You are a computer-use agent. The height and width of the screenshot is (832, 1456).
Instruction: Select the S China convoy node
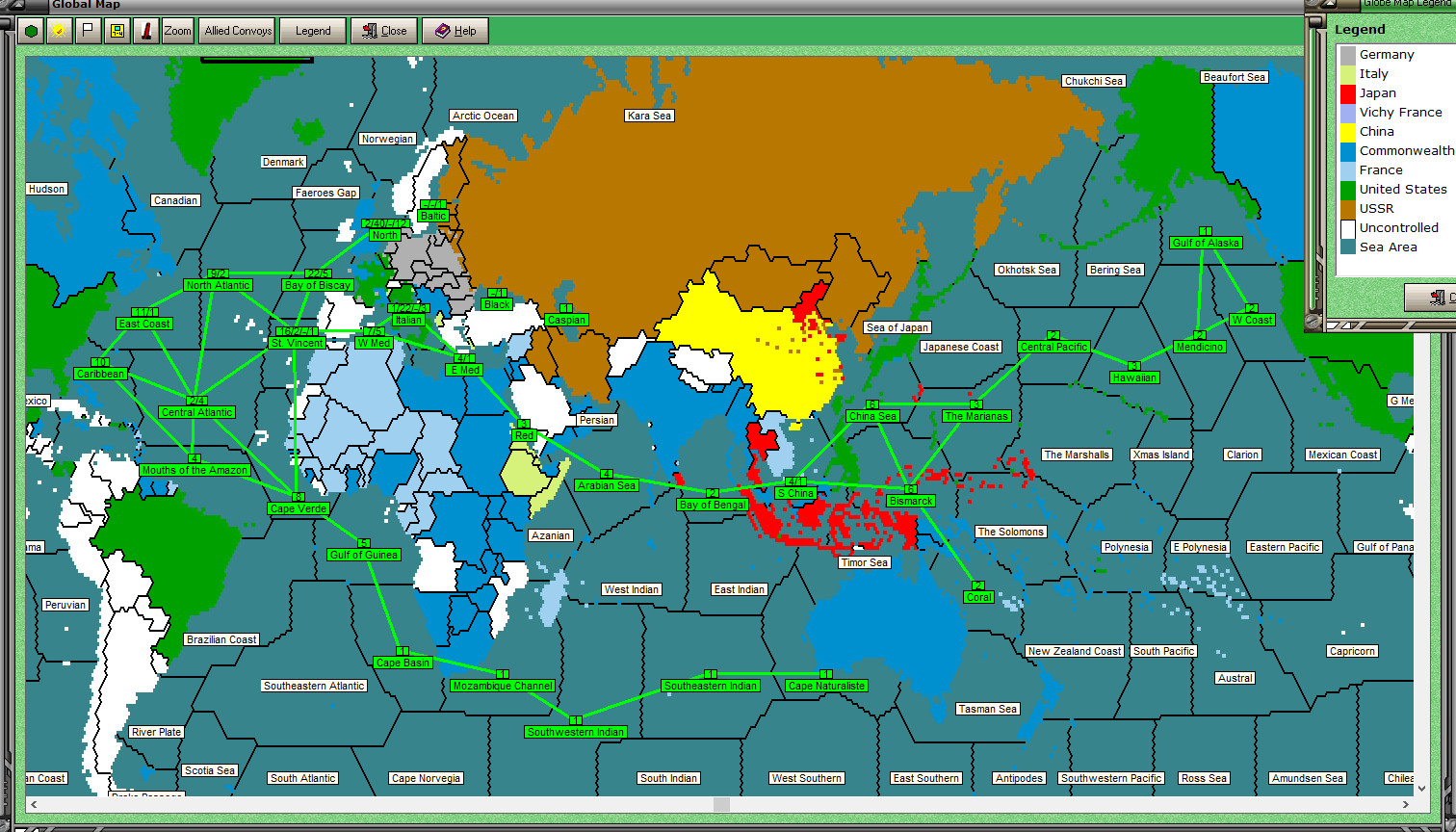point(795,493)
